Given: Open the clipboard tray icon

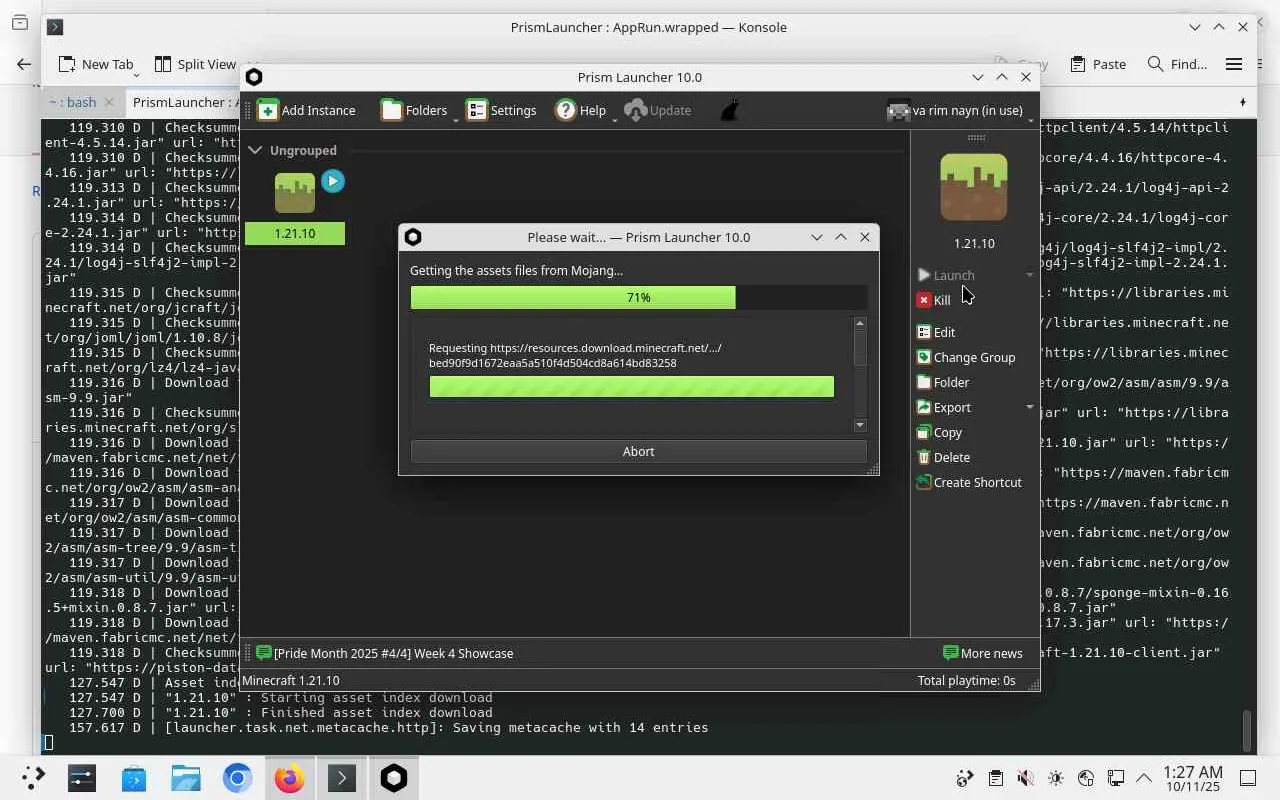Looking at the screenshot, I should (995, 778).
